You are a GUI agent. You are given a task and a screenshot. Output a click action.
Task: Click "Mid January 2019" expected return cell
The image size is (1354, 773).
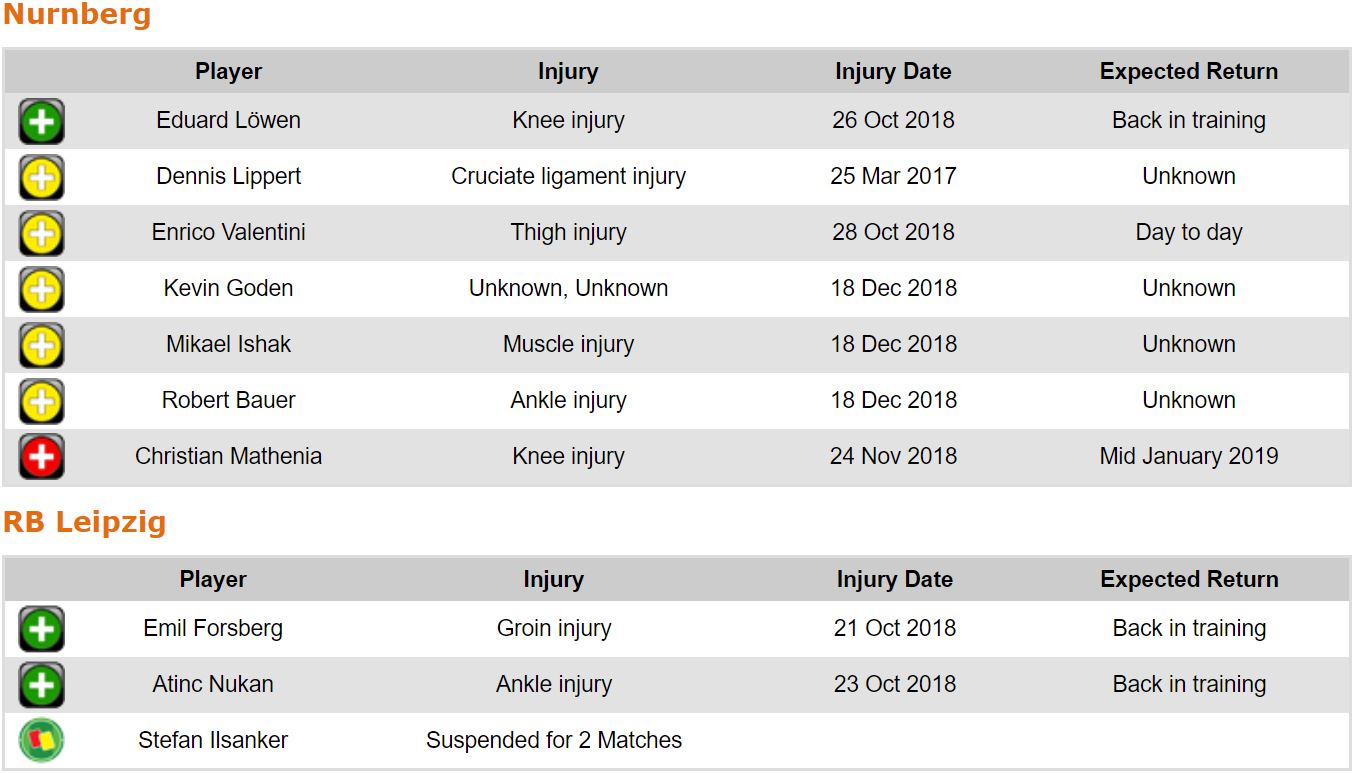pyautogui.click(x=1189, y=456)
